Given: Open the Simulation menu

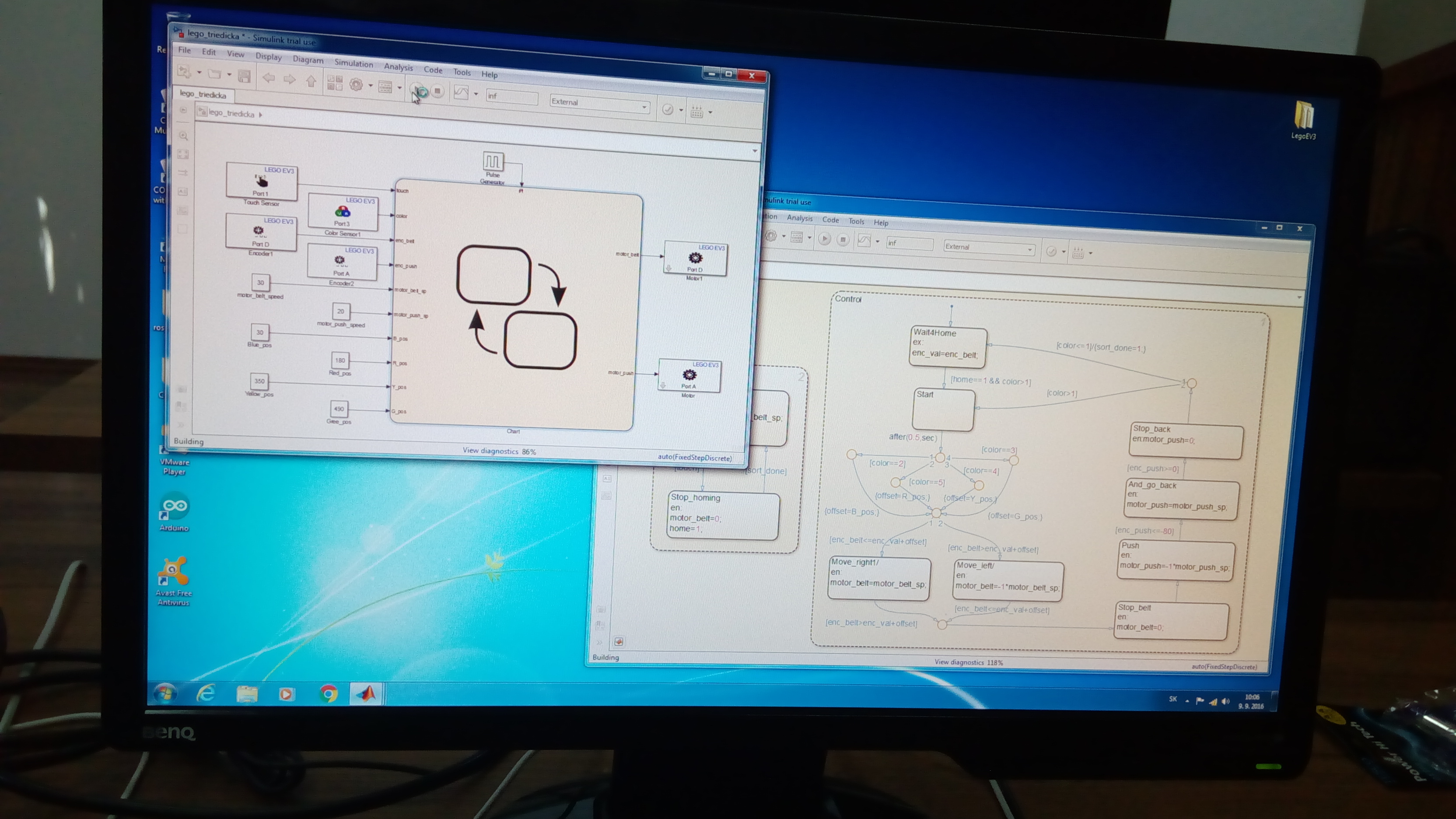Looking at the screenshot, I should coord(353,63).
